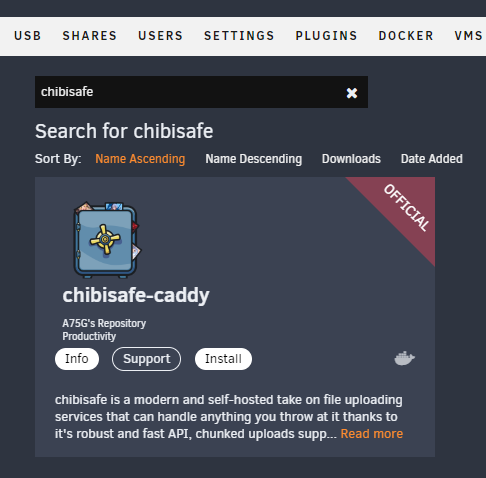The height and width of the screenshot is (478, 486).
Task: Expand description with Read more link
Action: (372, 434)
